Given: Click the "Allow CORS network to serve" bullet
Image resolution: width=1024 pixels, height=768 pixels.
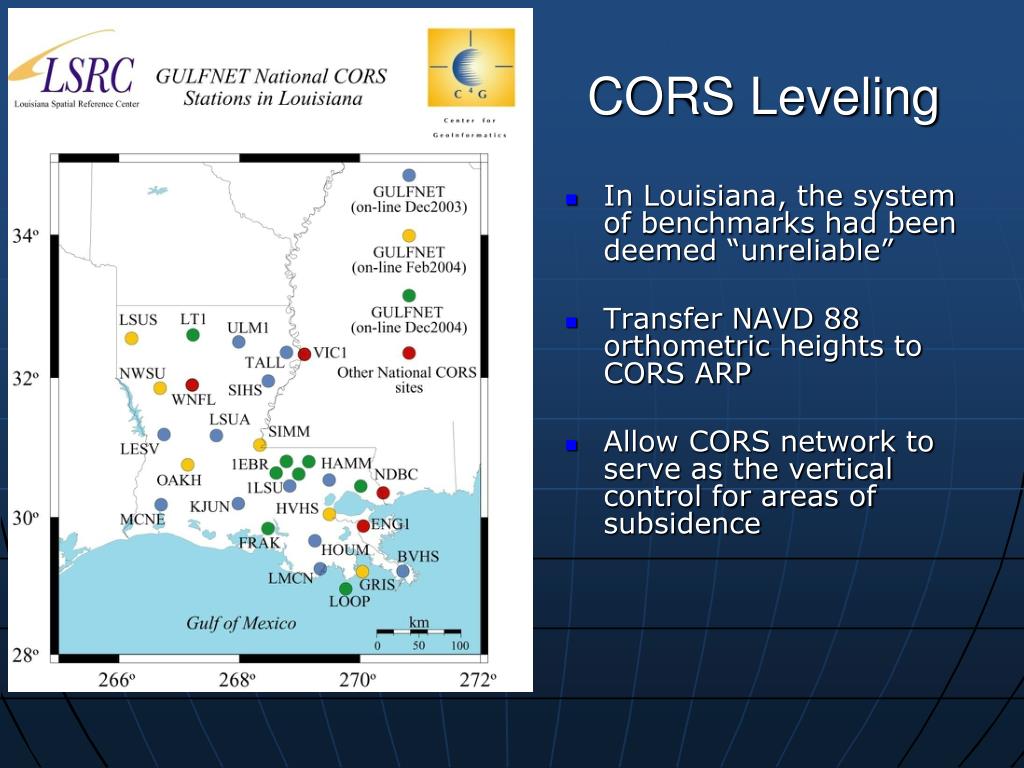Looking at the screenshot, I should (769, 483).
